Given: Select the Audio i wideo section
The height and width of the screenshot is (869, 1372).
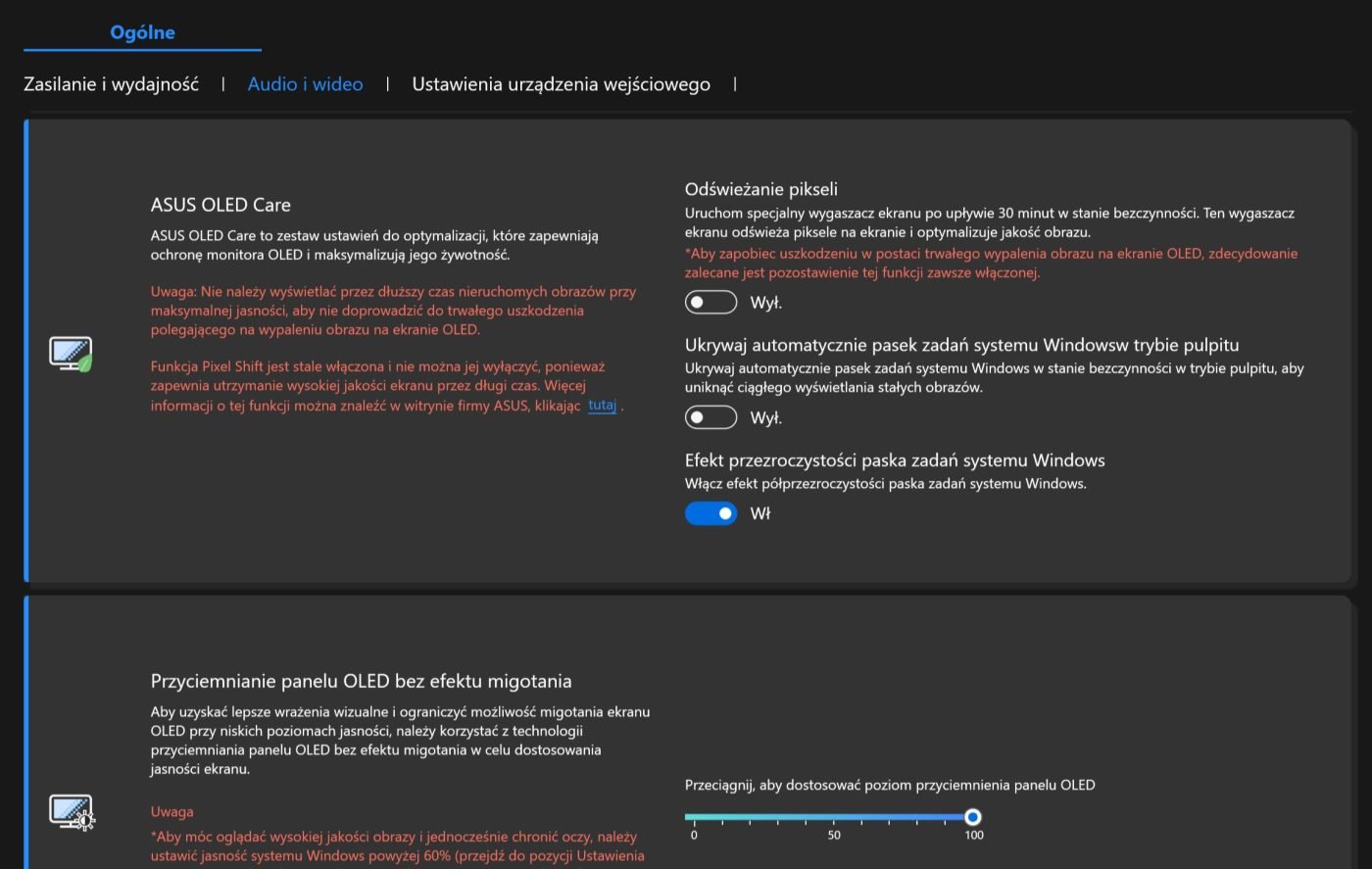Looking at the screenshot, I should click(305, 84).
